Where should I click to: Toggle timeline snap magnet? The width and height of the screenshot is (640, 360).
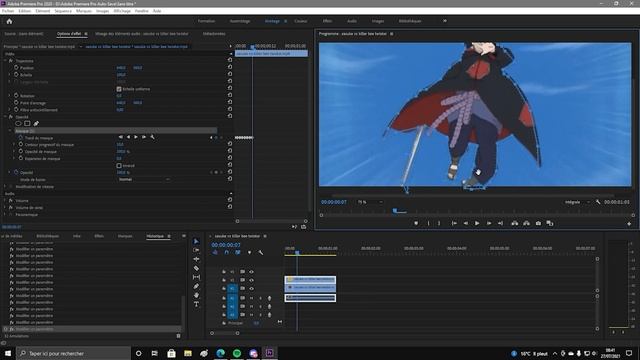[x=227, y=253]
